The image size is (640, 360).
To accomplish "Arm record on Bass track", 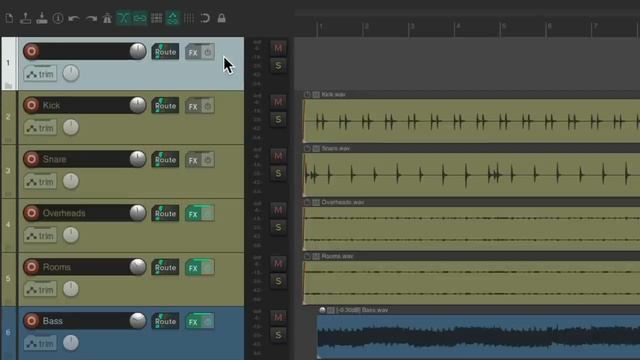I will click(31, 321).
